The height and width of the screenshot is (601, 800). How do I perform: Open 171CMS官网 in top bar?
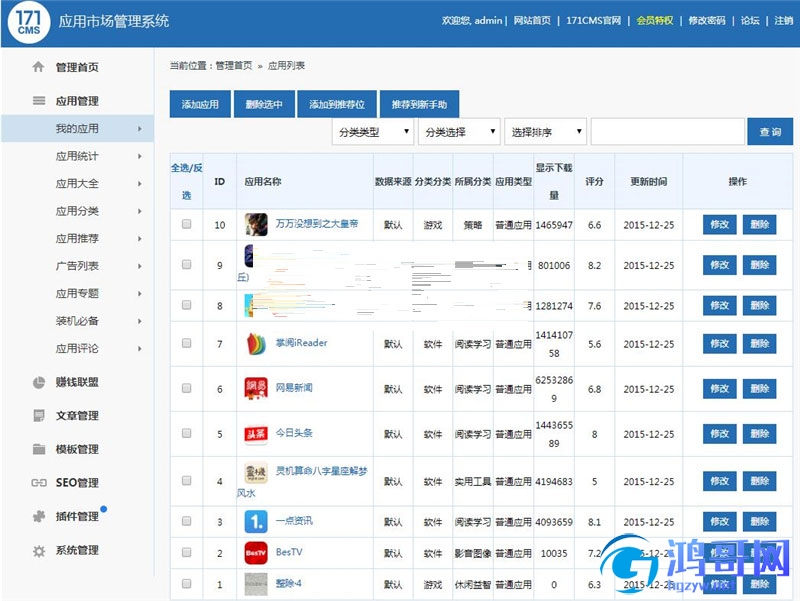[x=593, y=20]
